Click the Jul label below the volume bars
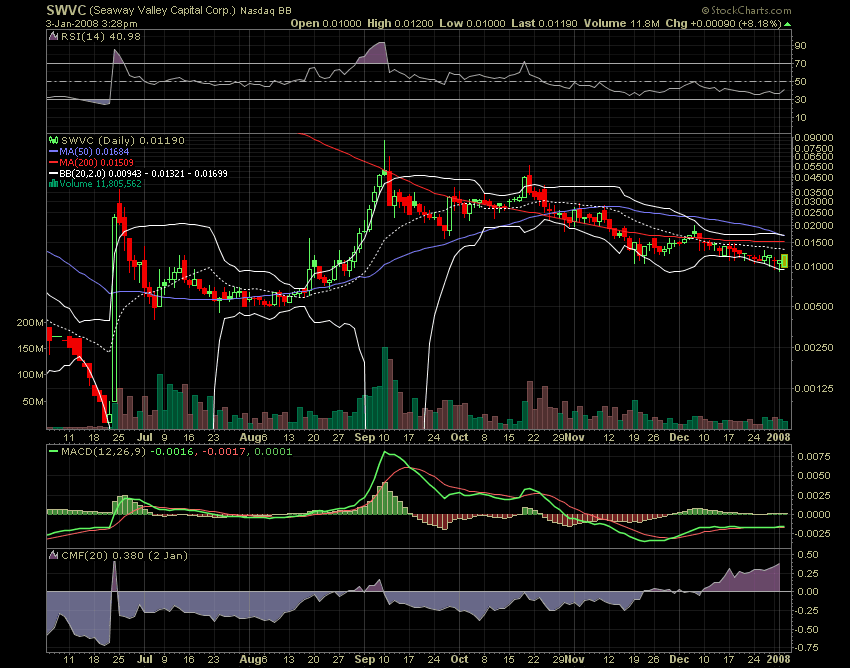Screen dimensions: 850x668 point(145,438)
